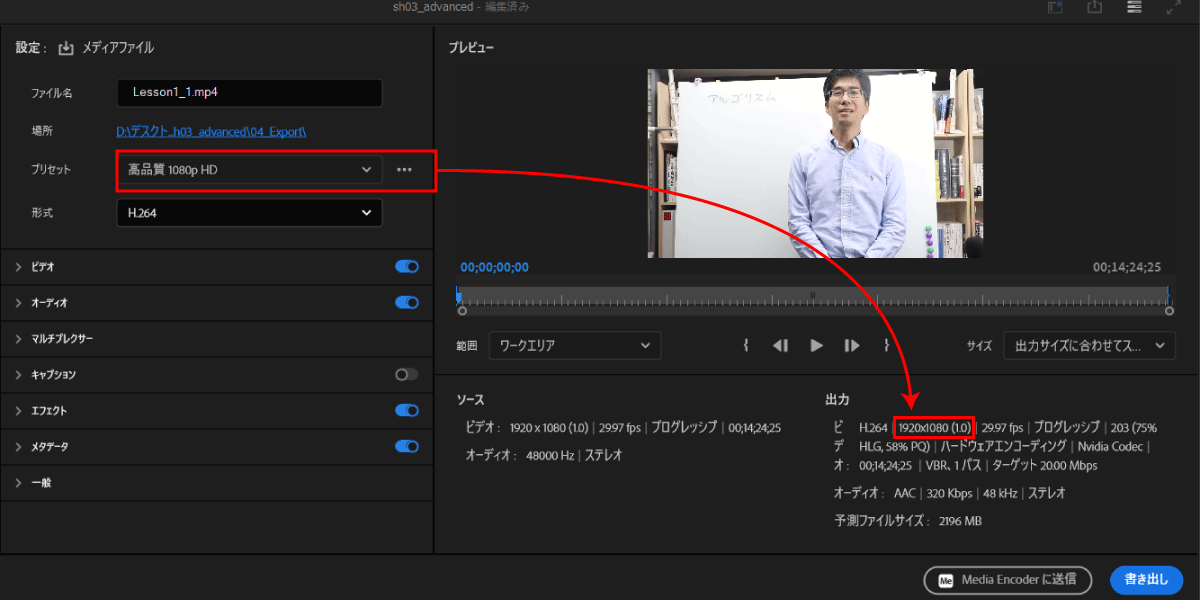Click the media file export icon beside 設定

pos(67,48)
